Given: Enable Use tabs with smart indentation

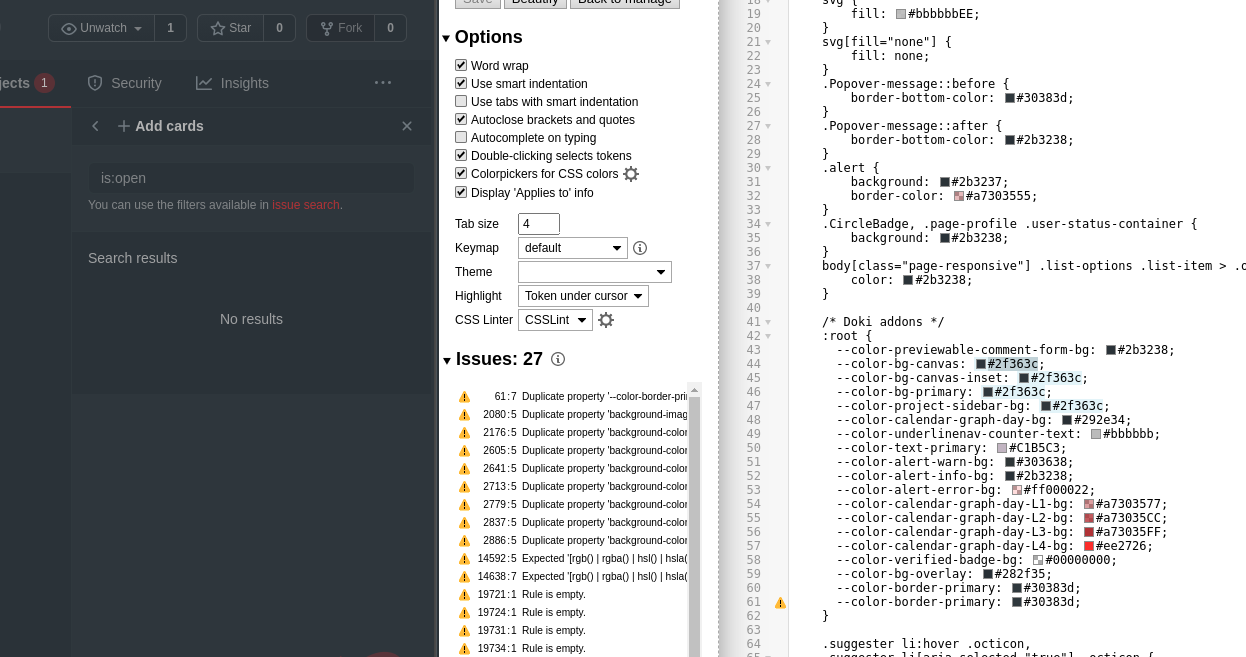Looking at the screenshot, I should click(461, 101).
